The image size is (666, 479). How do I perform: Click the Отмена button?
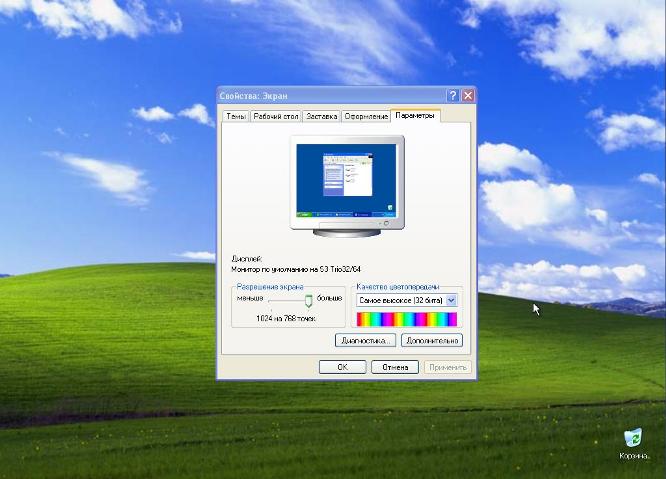point(395,367)
